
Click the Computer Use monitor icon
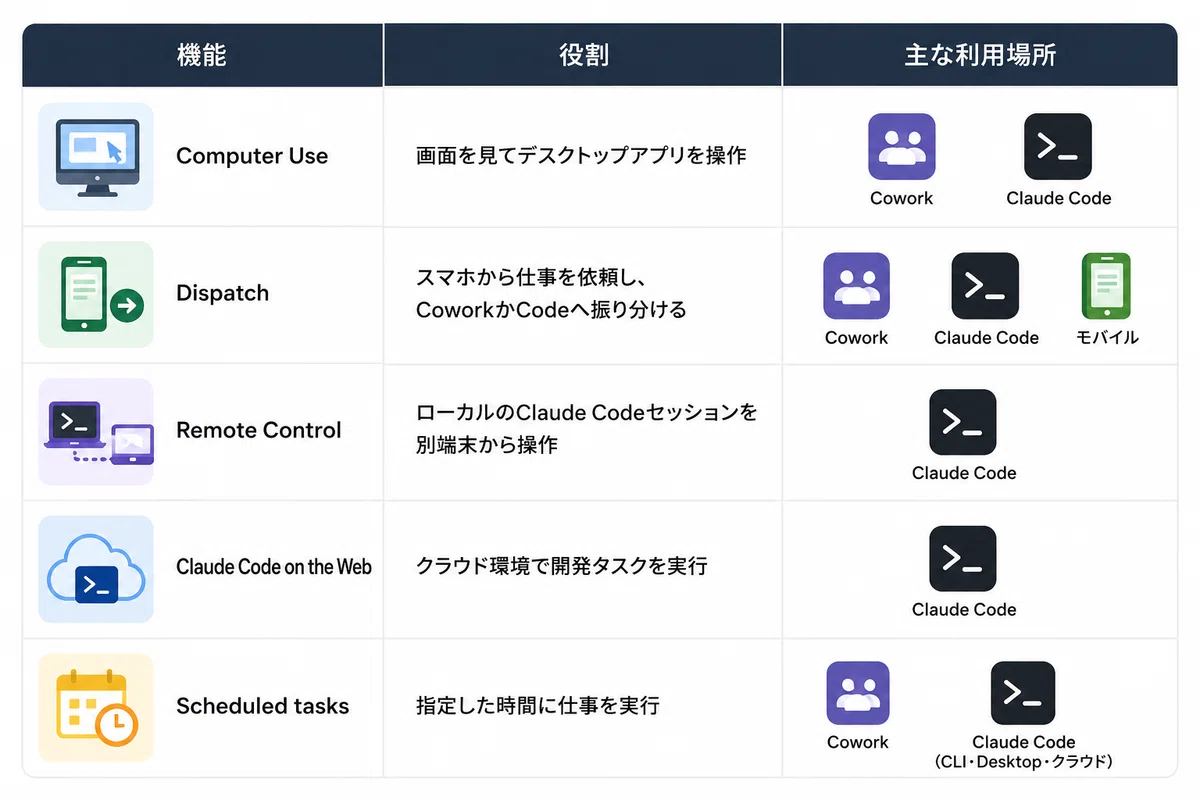coord(96,157)
